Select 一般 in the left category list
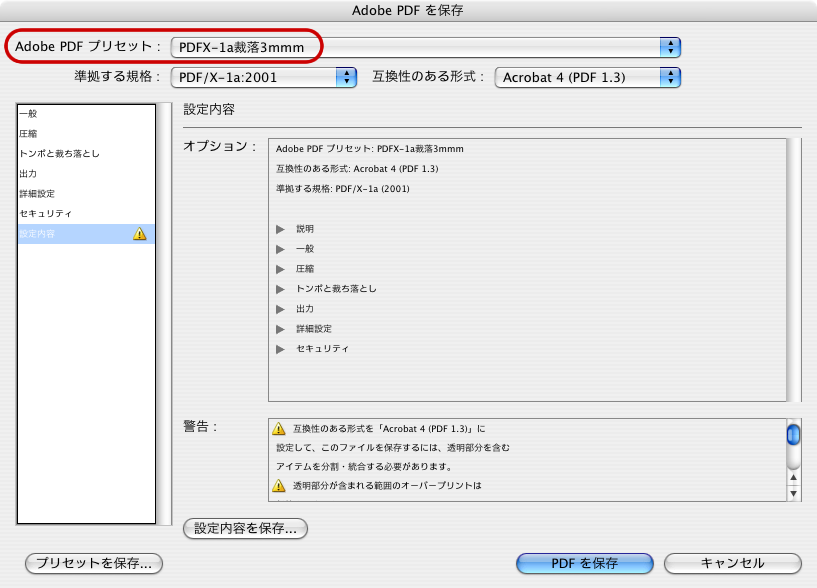Image resolution: width=817 pixels, height=588 pixels. (x=86, y=114)
